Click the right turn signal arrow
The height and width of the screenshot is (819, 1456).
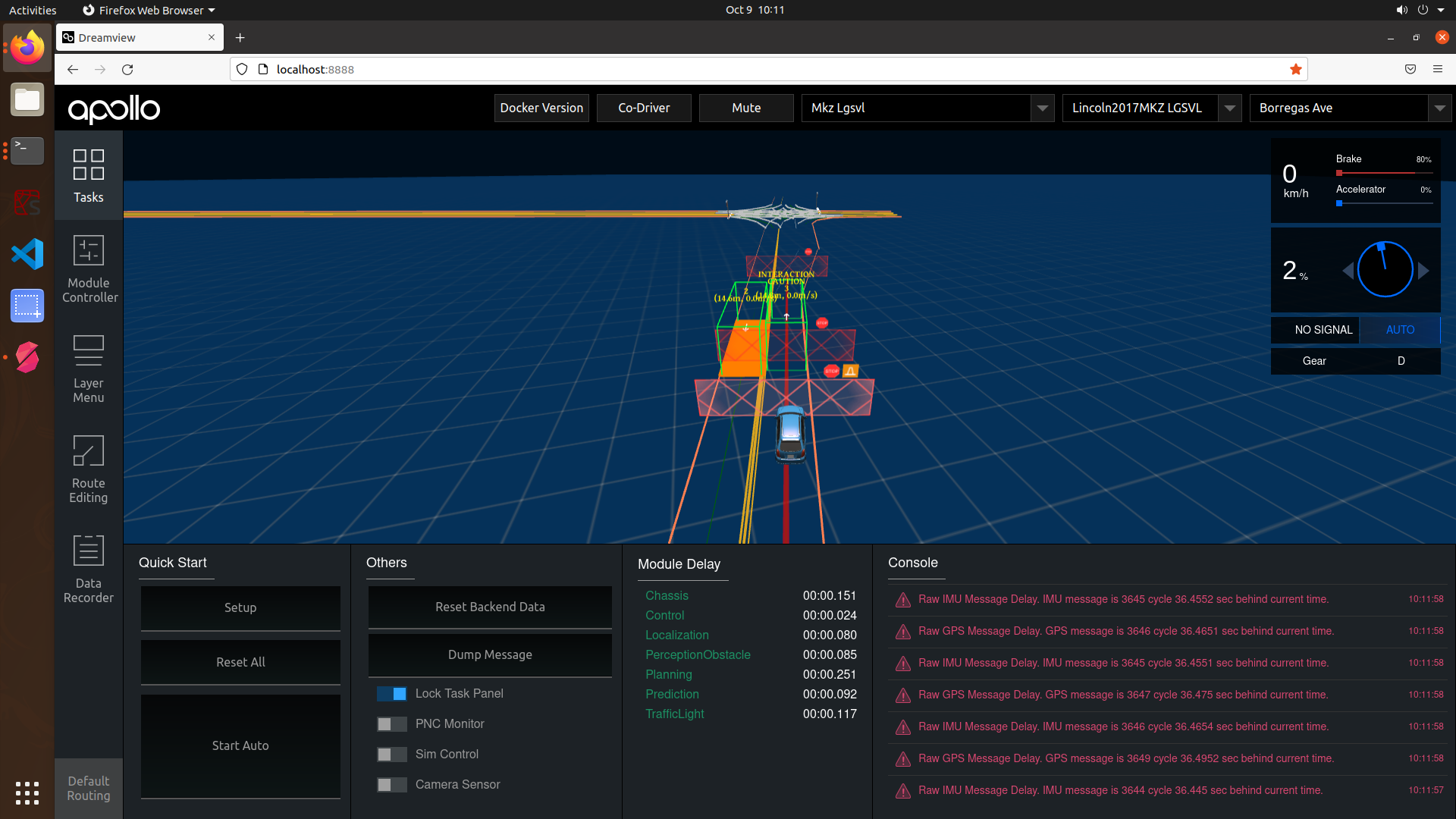click(x=1423, y=271)
